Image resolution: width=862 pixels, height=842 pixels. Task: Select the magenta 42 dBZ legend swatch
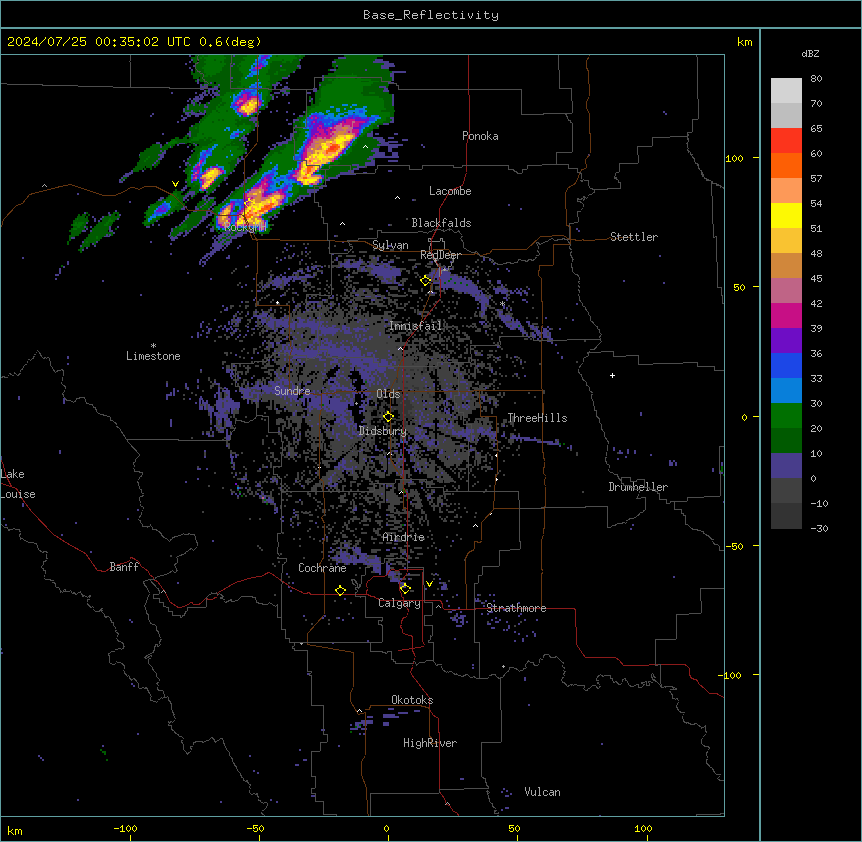click(786, 315)
